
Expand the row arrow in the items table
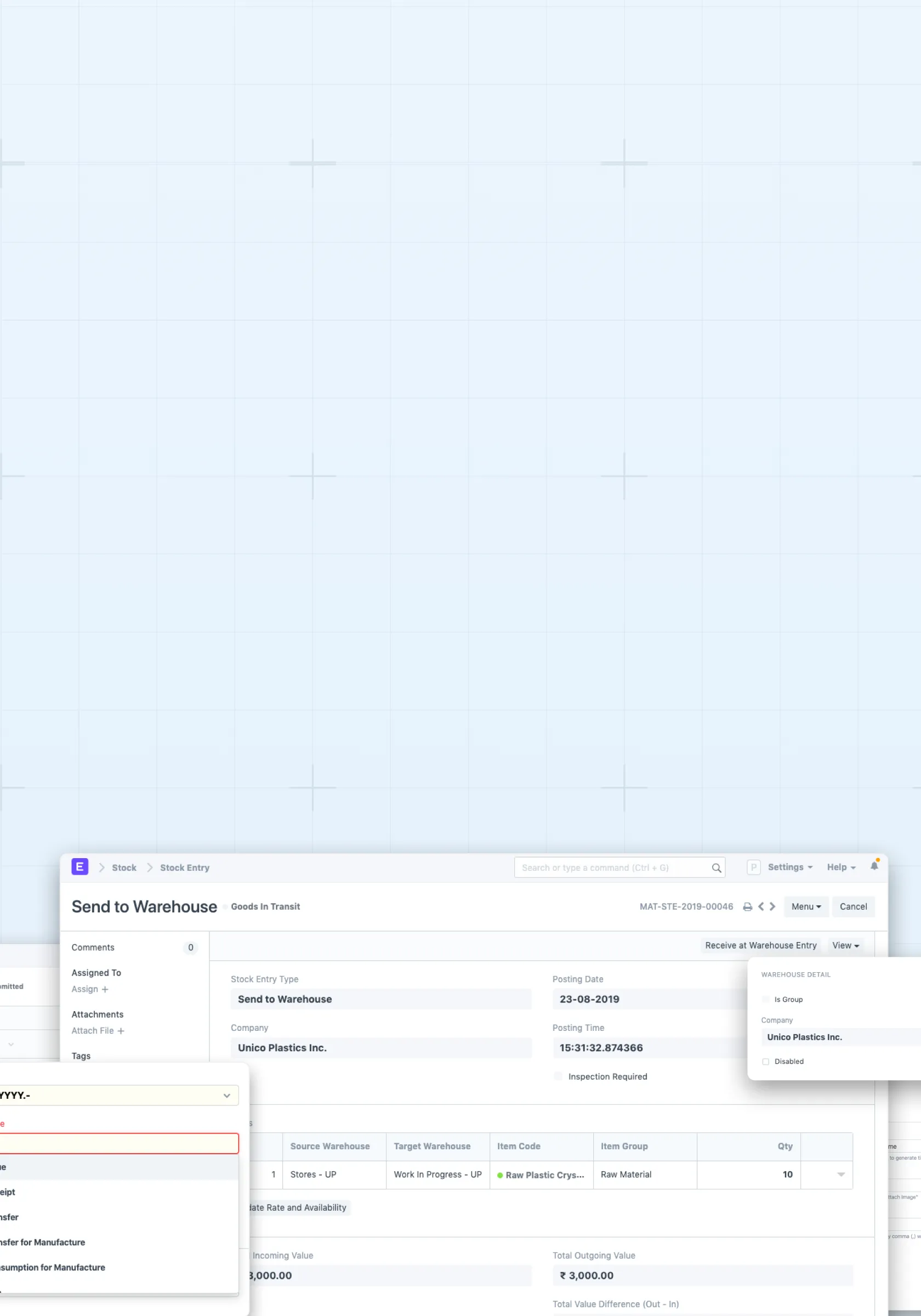point(841,1175)
